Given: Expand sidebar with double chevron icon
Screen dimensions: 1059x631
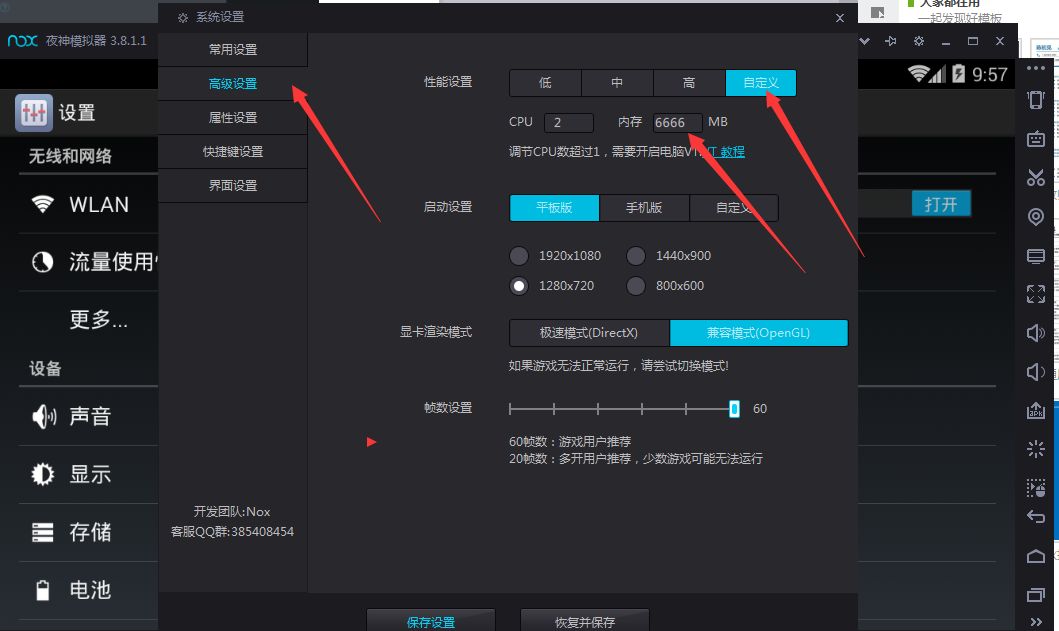Looking at the screenshot, I should click(1036, 622).
